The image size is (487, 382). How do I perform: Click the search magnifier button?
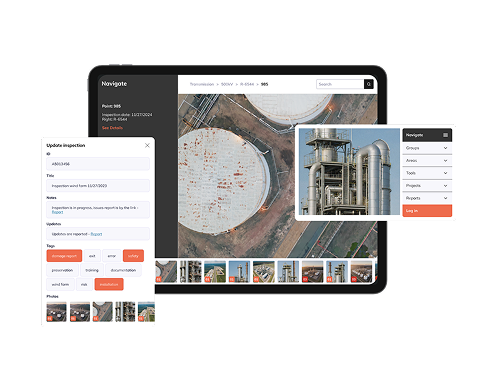click(x=369, y=84)
